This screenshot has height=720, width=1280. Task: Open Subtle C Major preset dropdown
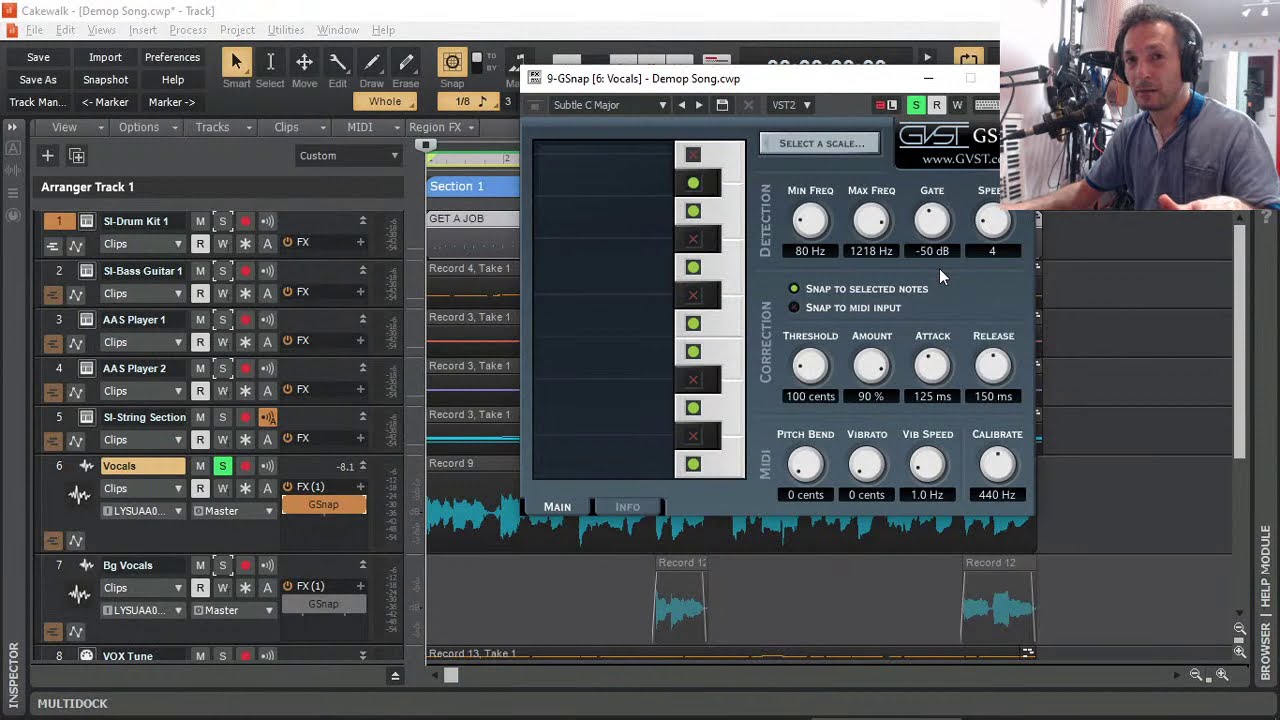coord(609,105)
